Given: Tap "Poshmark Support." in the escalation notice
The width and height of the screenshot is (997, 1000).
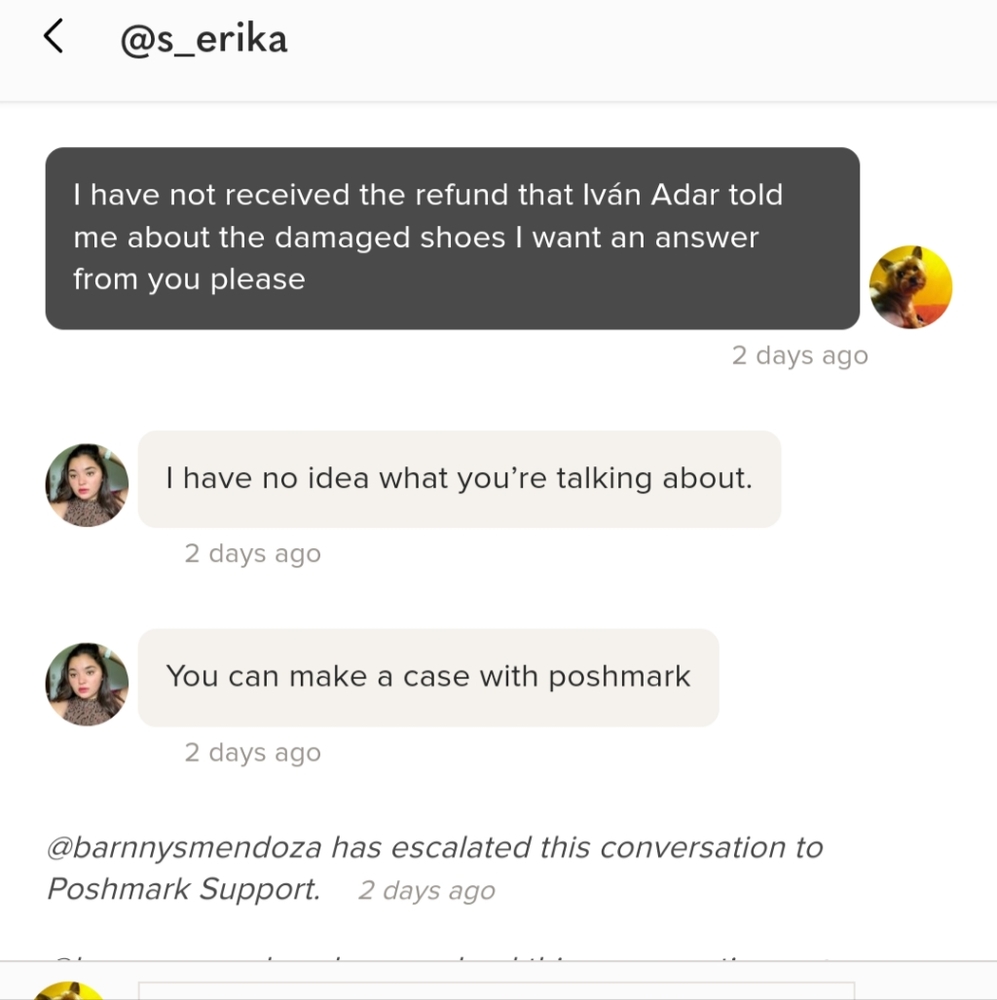Looking at the screenshot, I should [x=184, y=889].
